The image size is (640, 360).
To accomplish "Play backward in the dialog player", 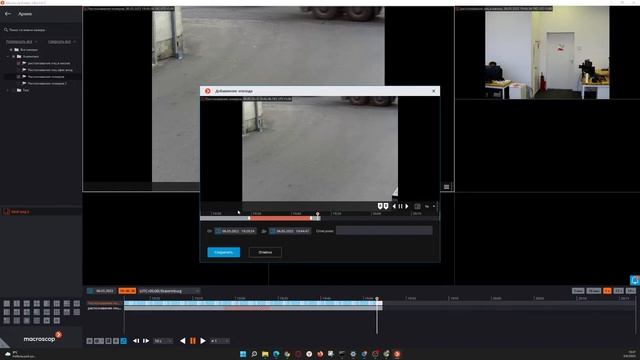I will point(394,207).
